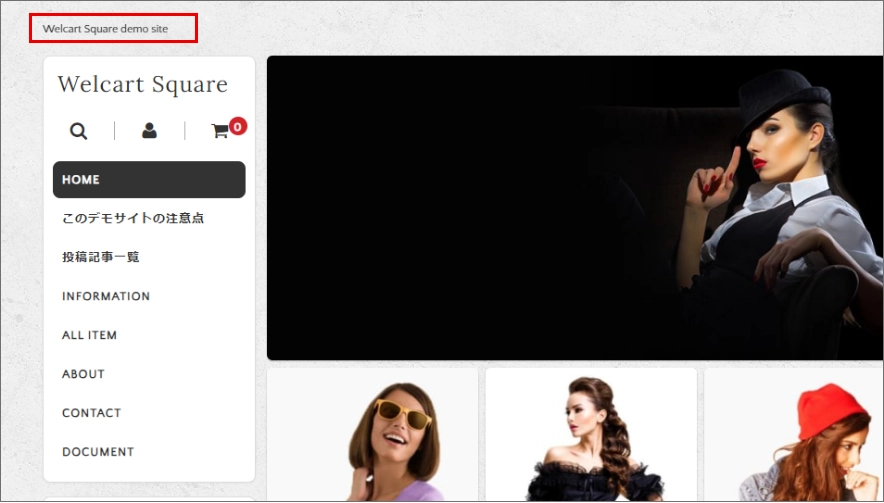
Task: Open 投稿記事一覧 menu item
Action: [101, 257]
